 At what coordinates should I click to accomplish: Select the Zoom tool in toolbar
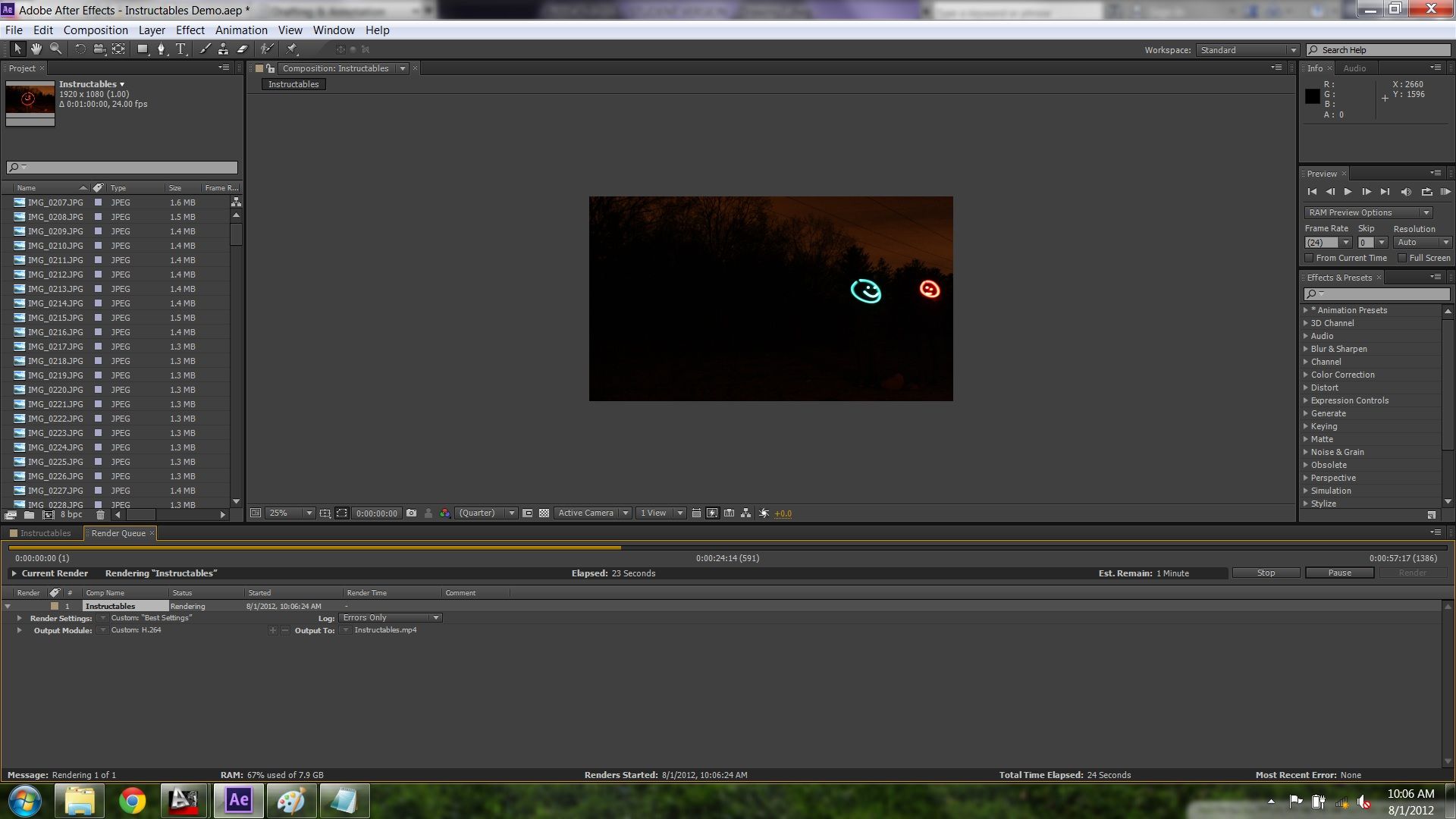[55, 49]
